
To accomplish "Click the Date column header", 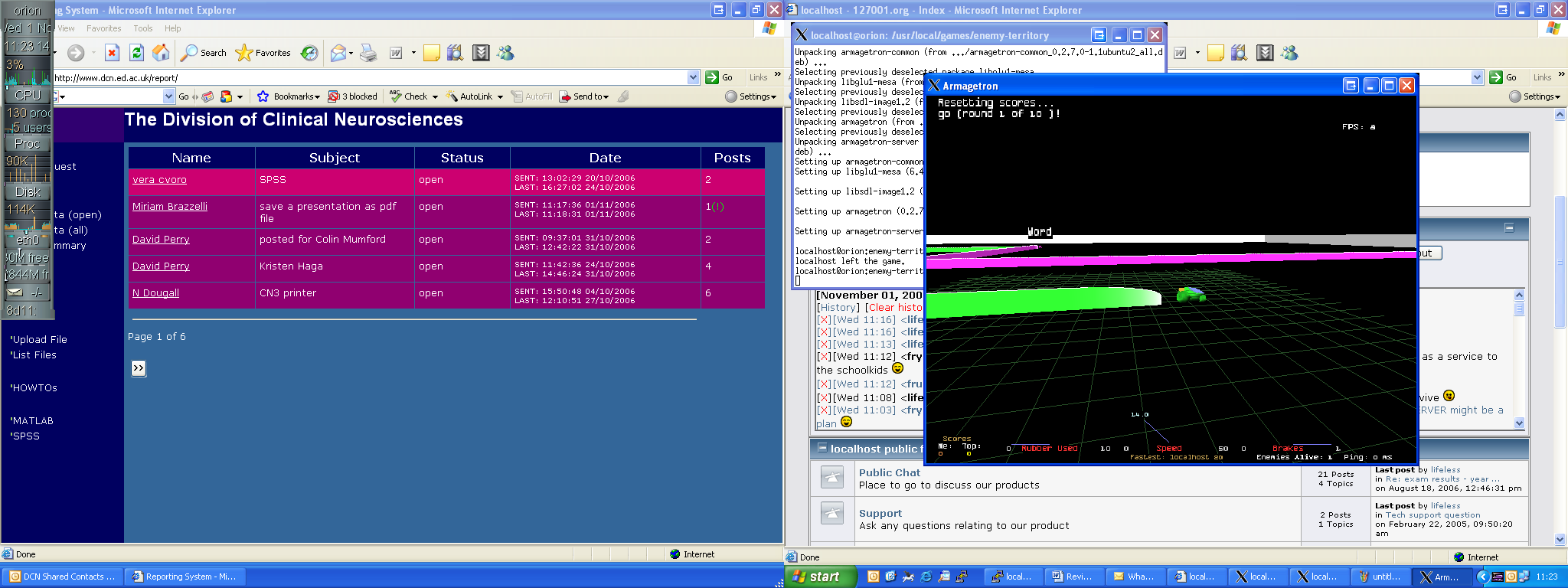I will pos(605,158).
